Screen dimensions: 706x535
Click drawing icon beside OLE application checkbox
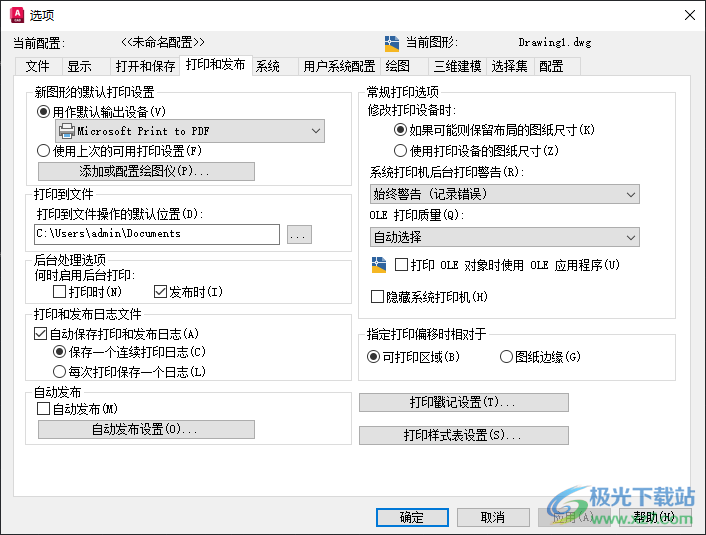point(379,265)
